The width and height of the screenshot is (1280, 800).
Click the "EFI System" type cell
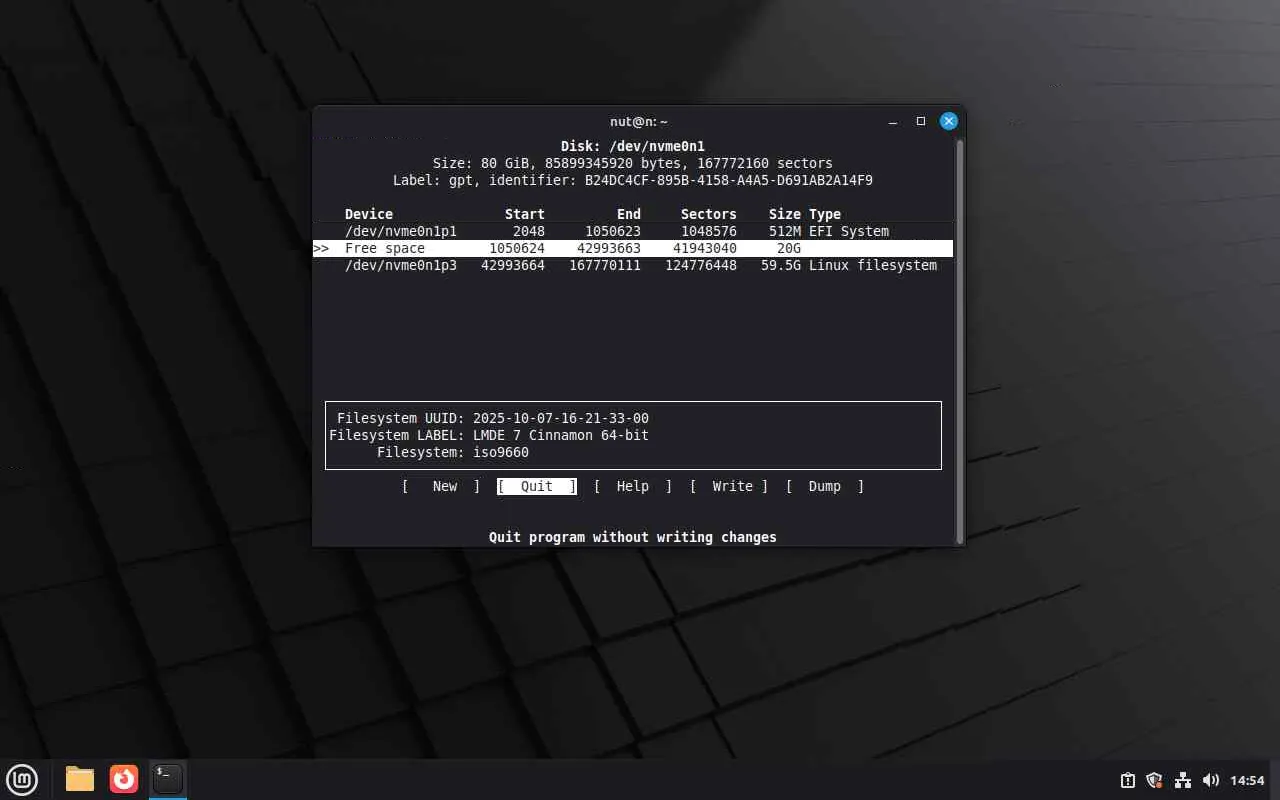(849, 231)
